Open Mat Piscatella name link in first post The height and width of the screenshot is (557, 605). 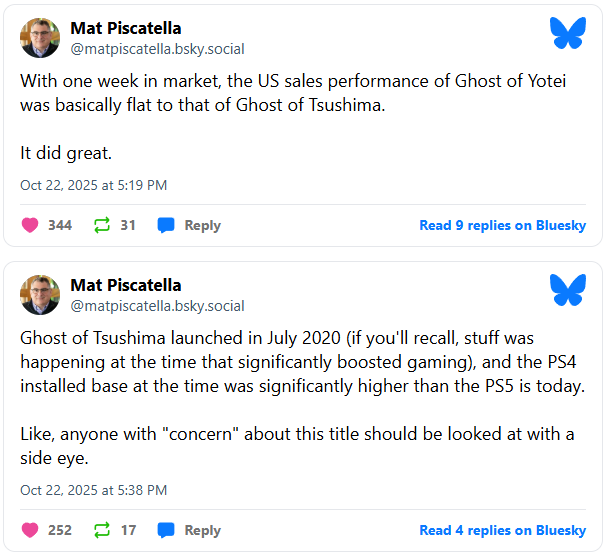pyautogui.click(x=126, y=28)
